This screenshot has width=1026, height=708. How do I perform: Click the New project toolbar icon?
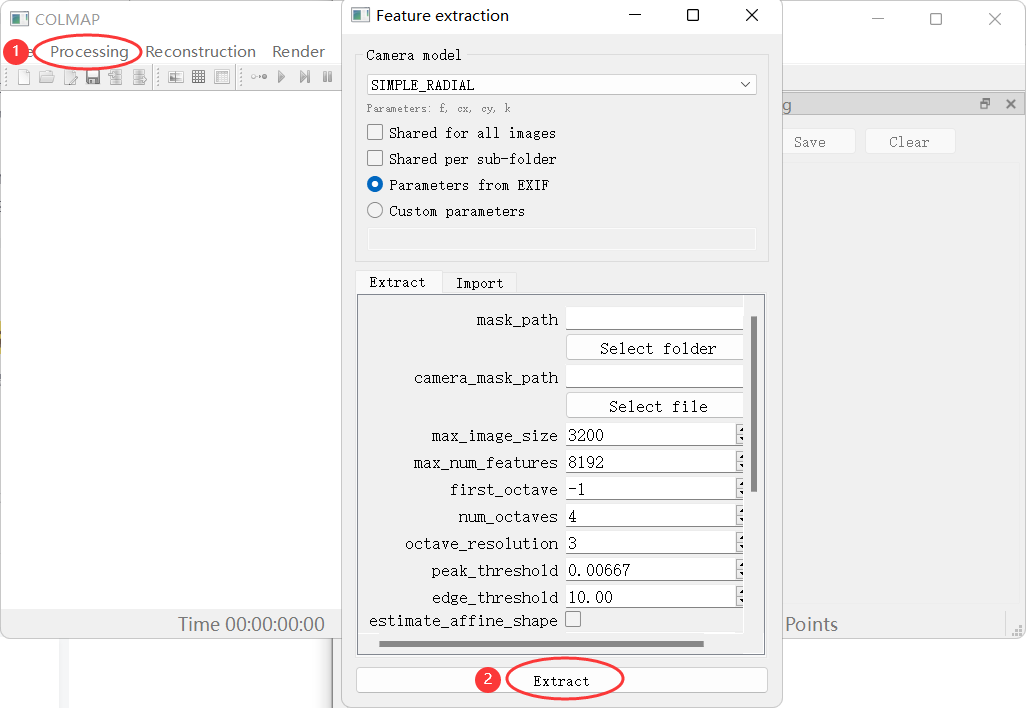pyautogui.click(x=23, y=77)
